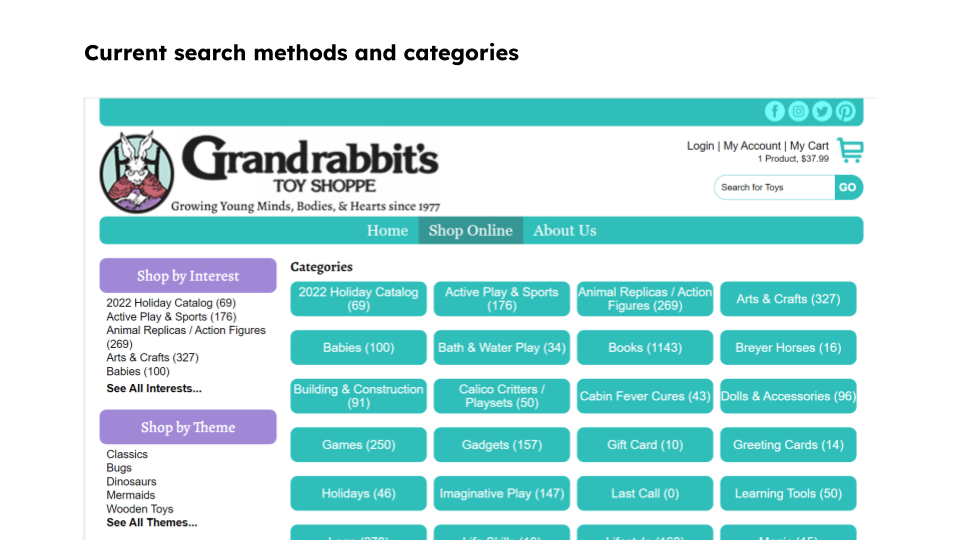The image size is (960, 540).
Task: Open the Pinterest social icon
Action: click(x=846, y=111)
